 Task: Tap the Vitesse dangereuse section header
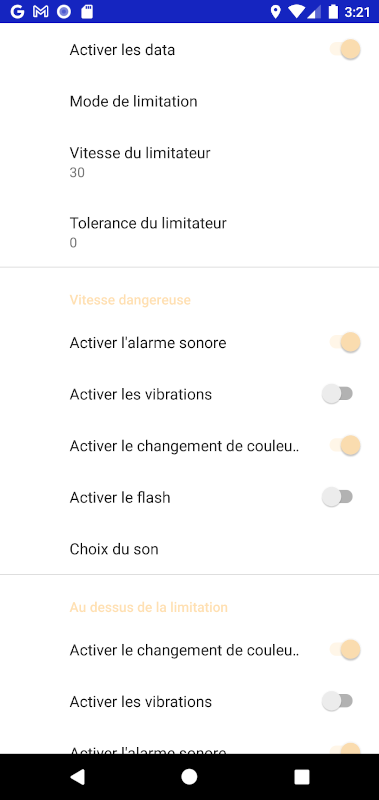tap(130, 299)
